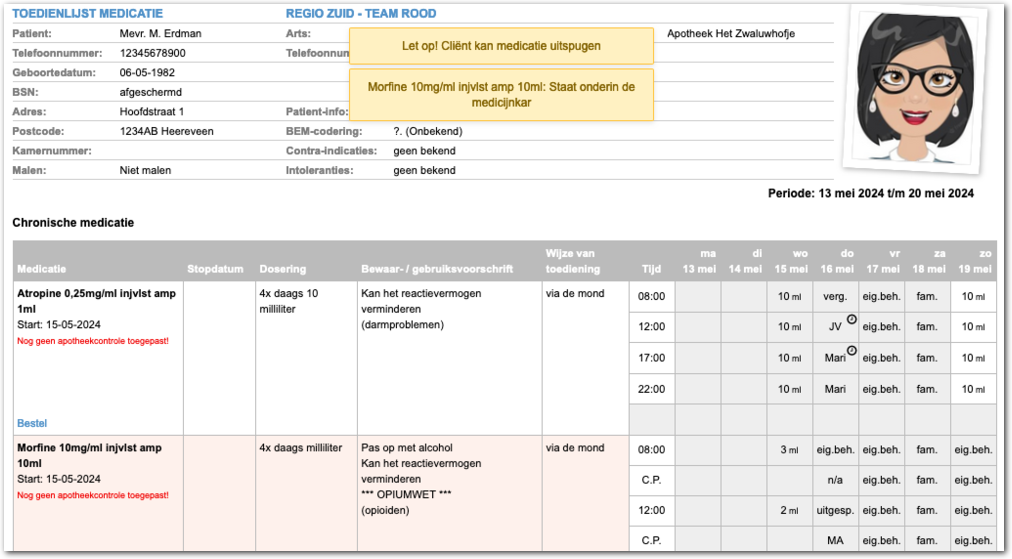
Task: Select Morfine 12:00 Wednesday 2 ml cell
Action: (x=789, y=511)
